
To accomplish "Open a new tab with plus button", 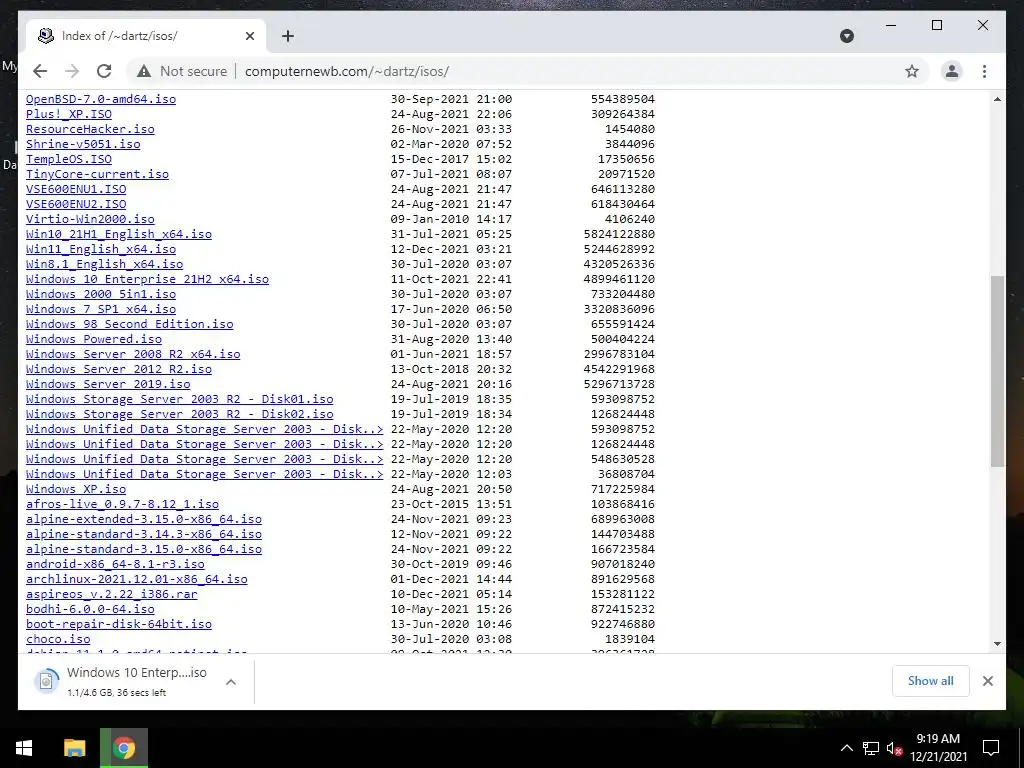I will (x=288, y=36).
